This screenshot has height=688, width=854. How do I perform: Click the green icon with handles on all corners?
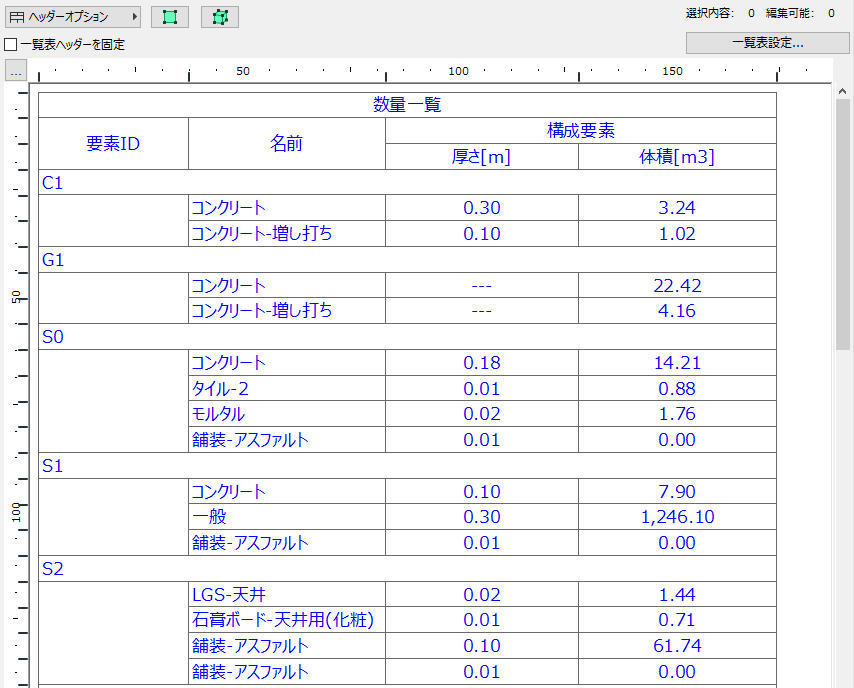click(x=219, y=16)
